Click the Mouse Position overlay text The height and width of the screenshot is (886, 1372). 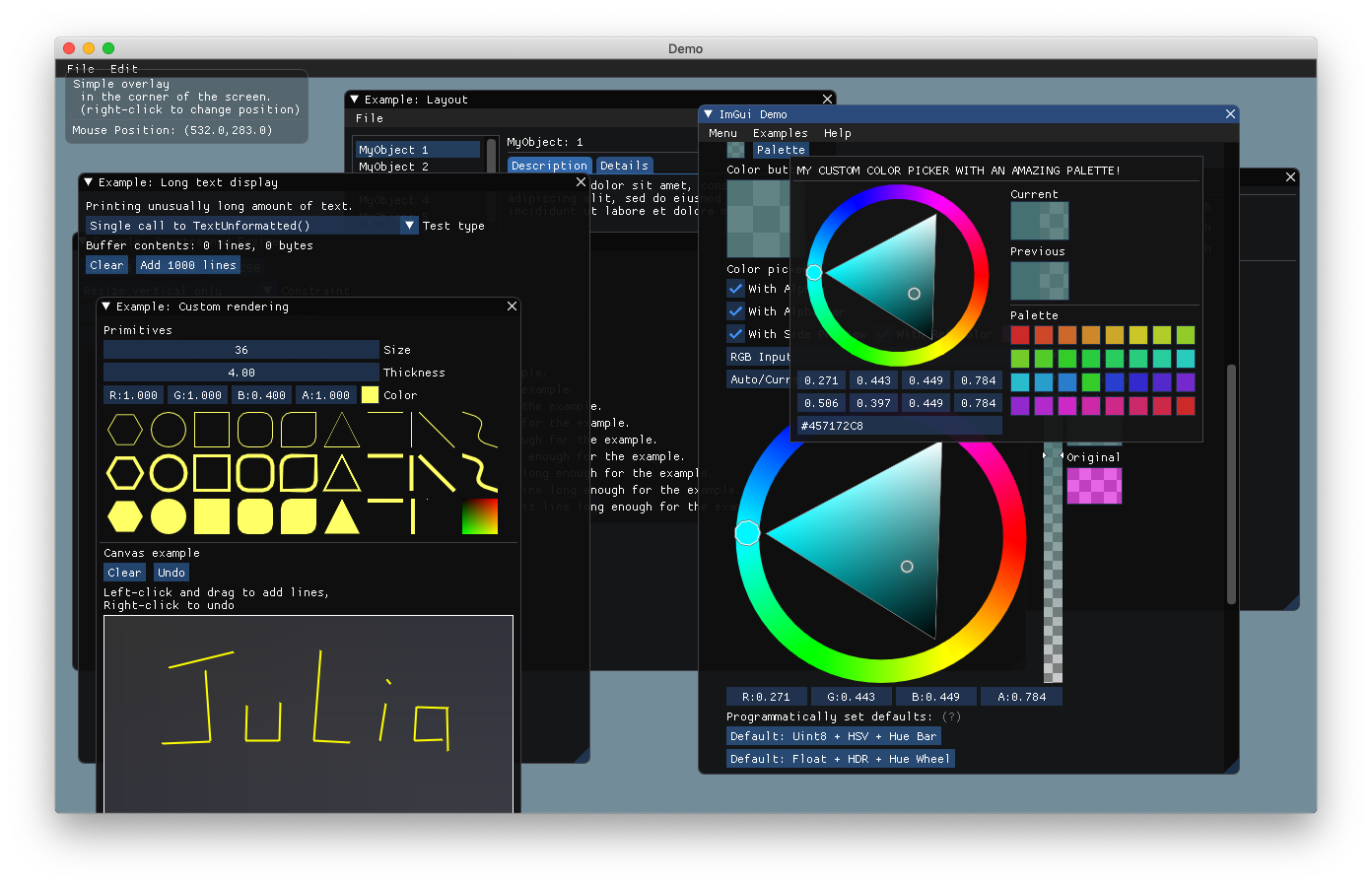[x=172, y=130]
